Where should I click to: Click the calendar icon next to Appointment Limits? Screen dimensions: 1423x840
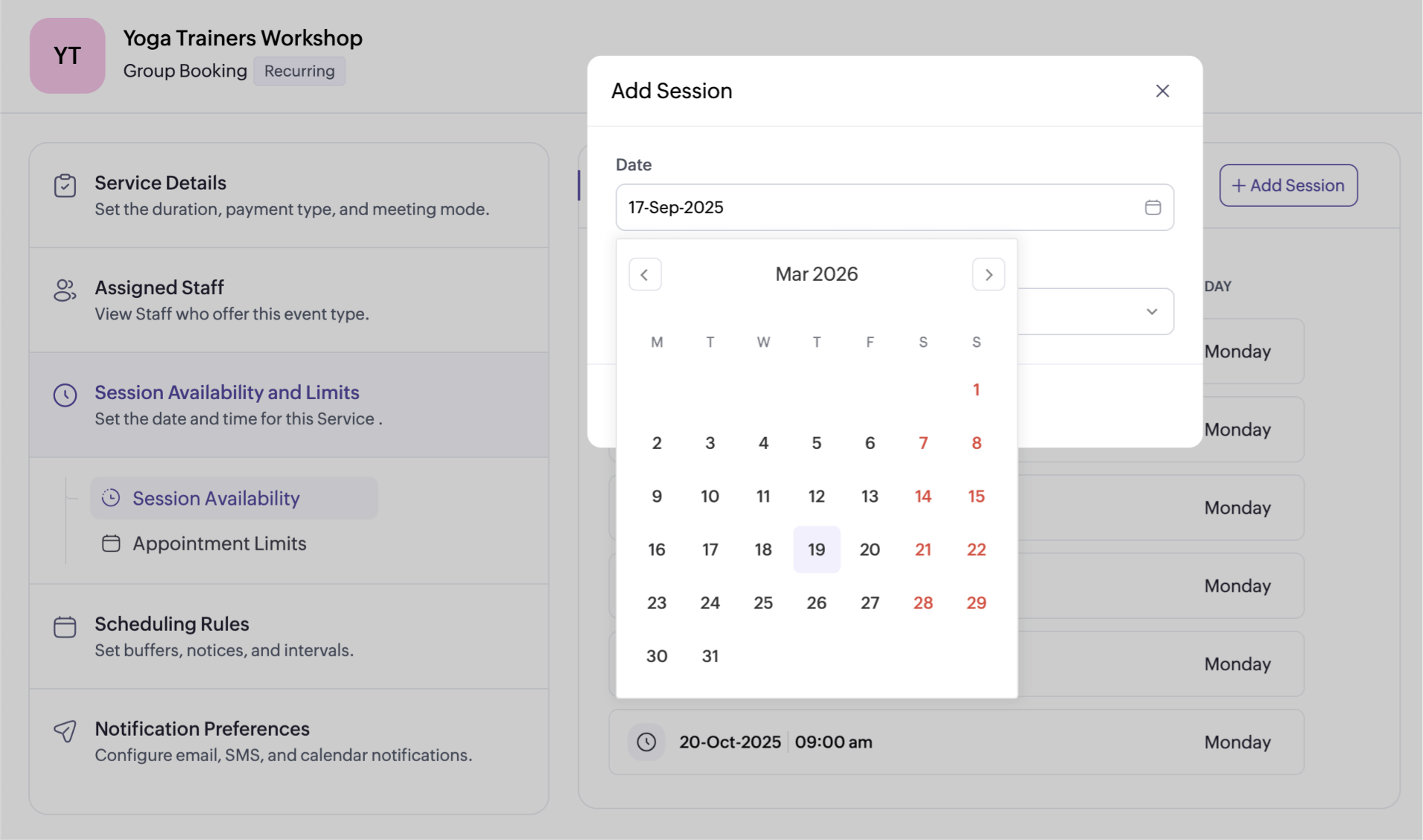click(111, 543)
